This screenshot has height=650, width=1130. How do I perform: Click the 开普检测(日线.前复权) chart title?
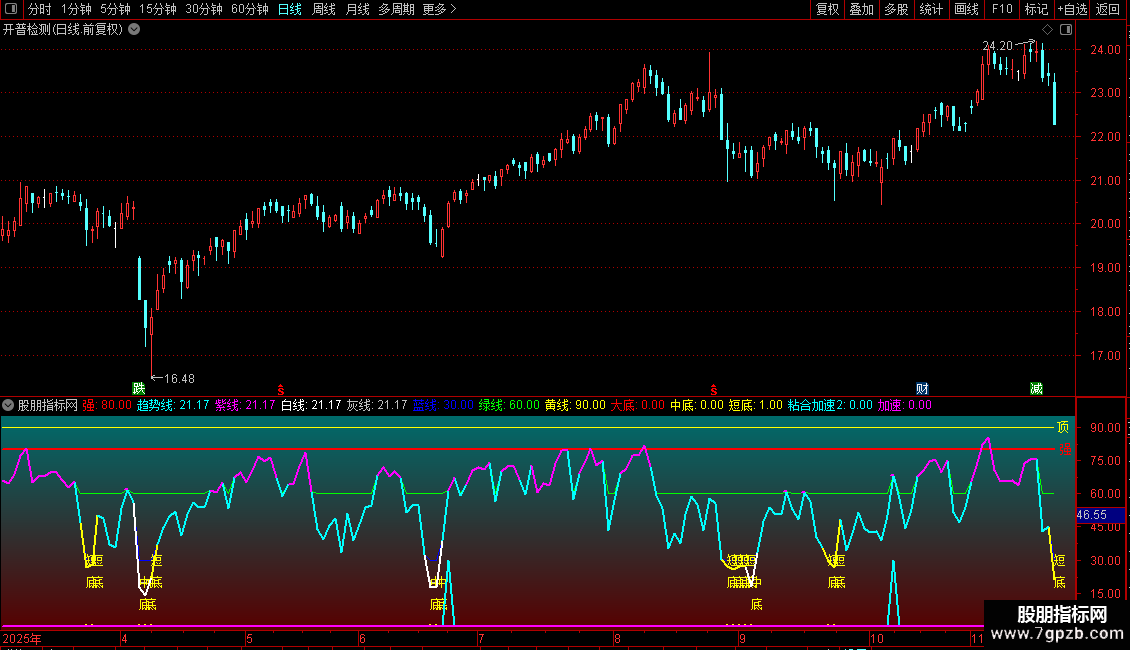63,30
